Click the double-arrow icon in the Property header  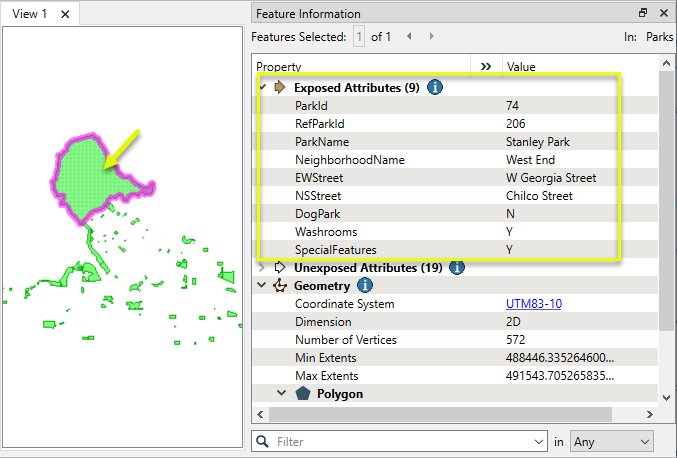(x=486, y=66)
